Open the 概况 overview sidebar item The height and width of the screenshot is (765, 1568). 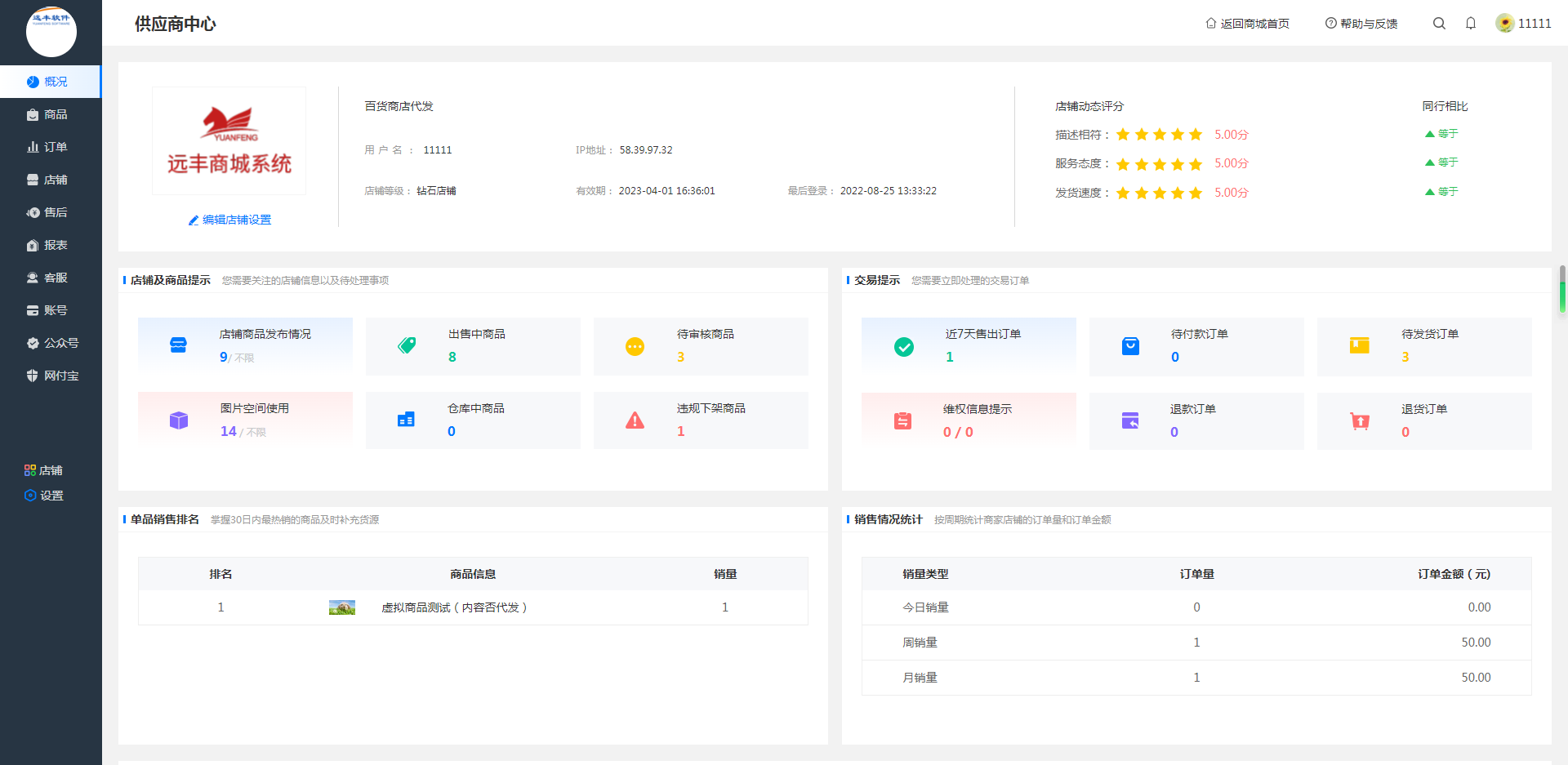[x=50, y=82]
